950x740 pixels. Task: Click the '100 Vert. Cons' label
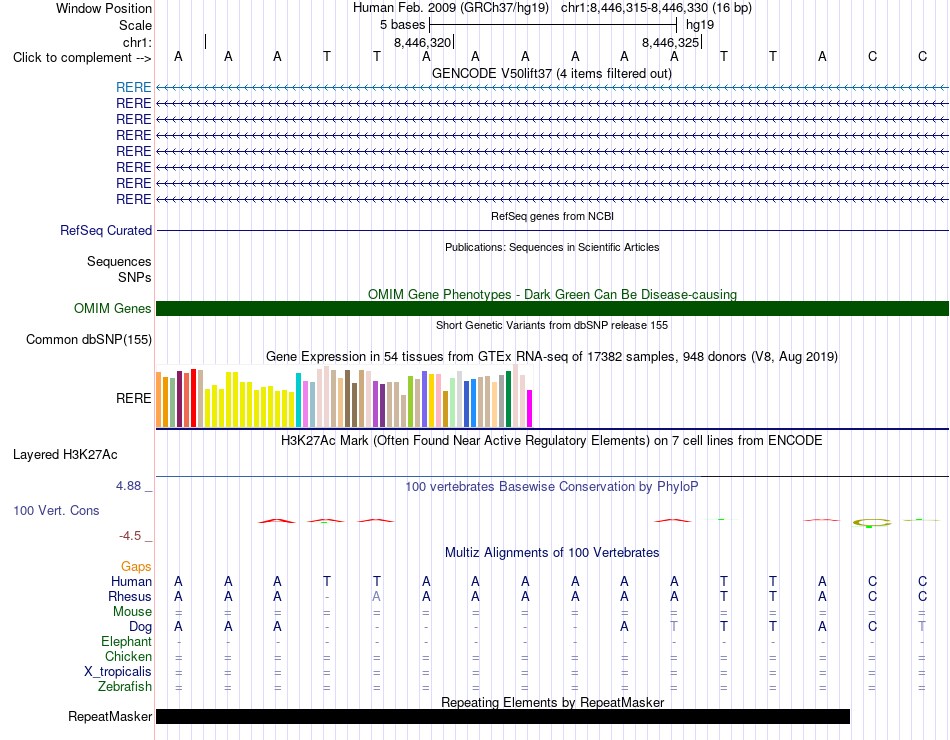(56, 510)
